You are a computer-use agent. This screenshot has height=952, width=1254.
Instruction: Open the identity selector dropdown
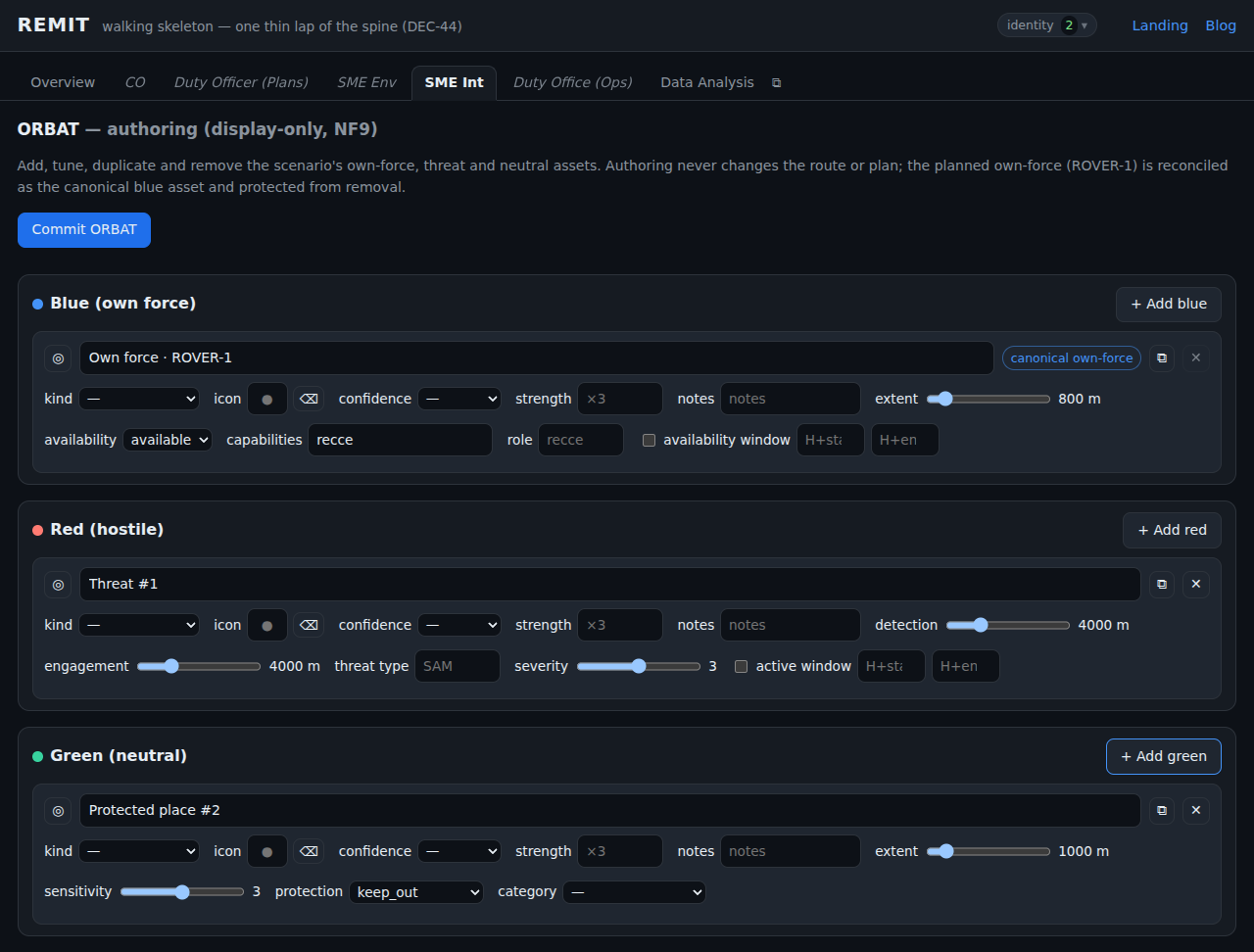(1046, 25)
